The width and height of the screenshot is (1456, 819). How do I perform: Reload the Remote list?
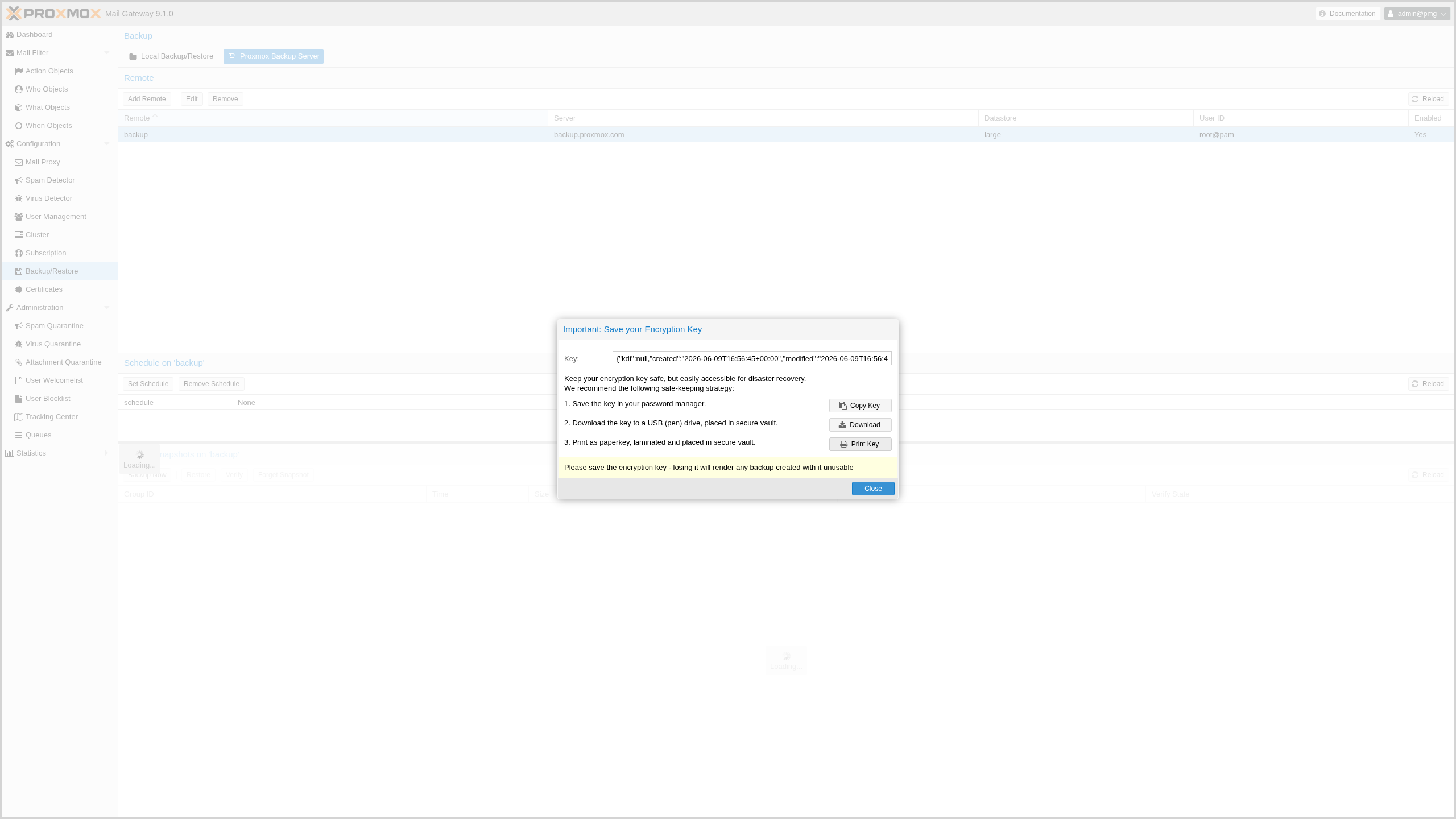point(1428,99)
